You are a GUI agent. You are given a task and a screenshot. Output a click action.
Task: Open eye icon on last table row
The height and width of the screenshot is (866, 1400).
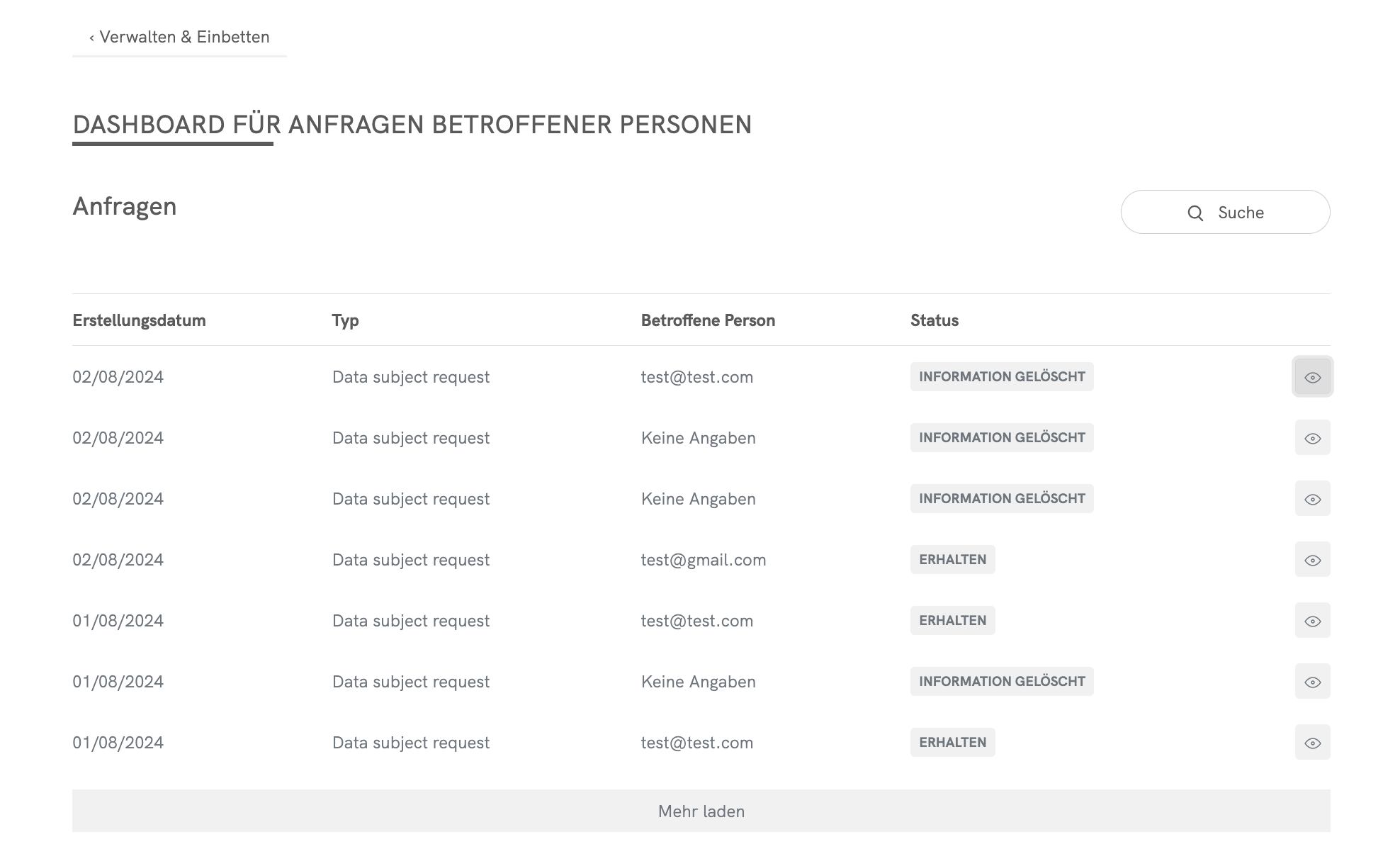coord(1312,743)
